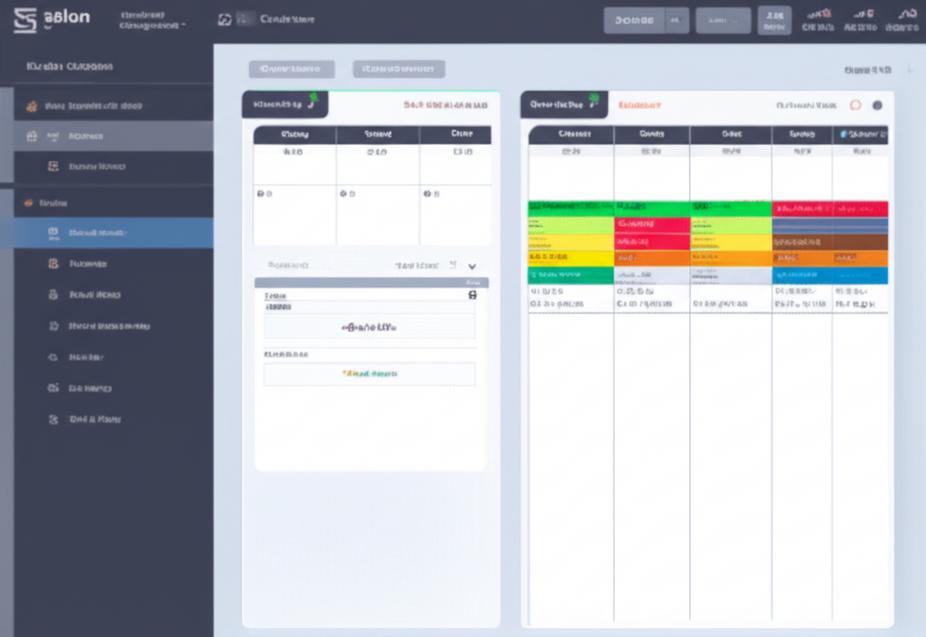This screenshot has height=637, width=926.
Task: Select the orange outlined radio circle
Action: click(855, 105)
